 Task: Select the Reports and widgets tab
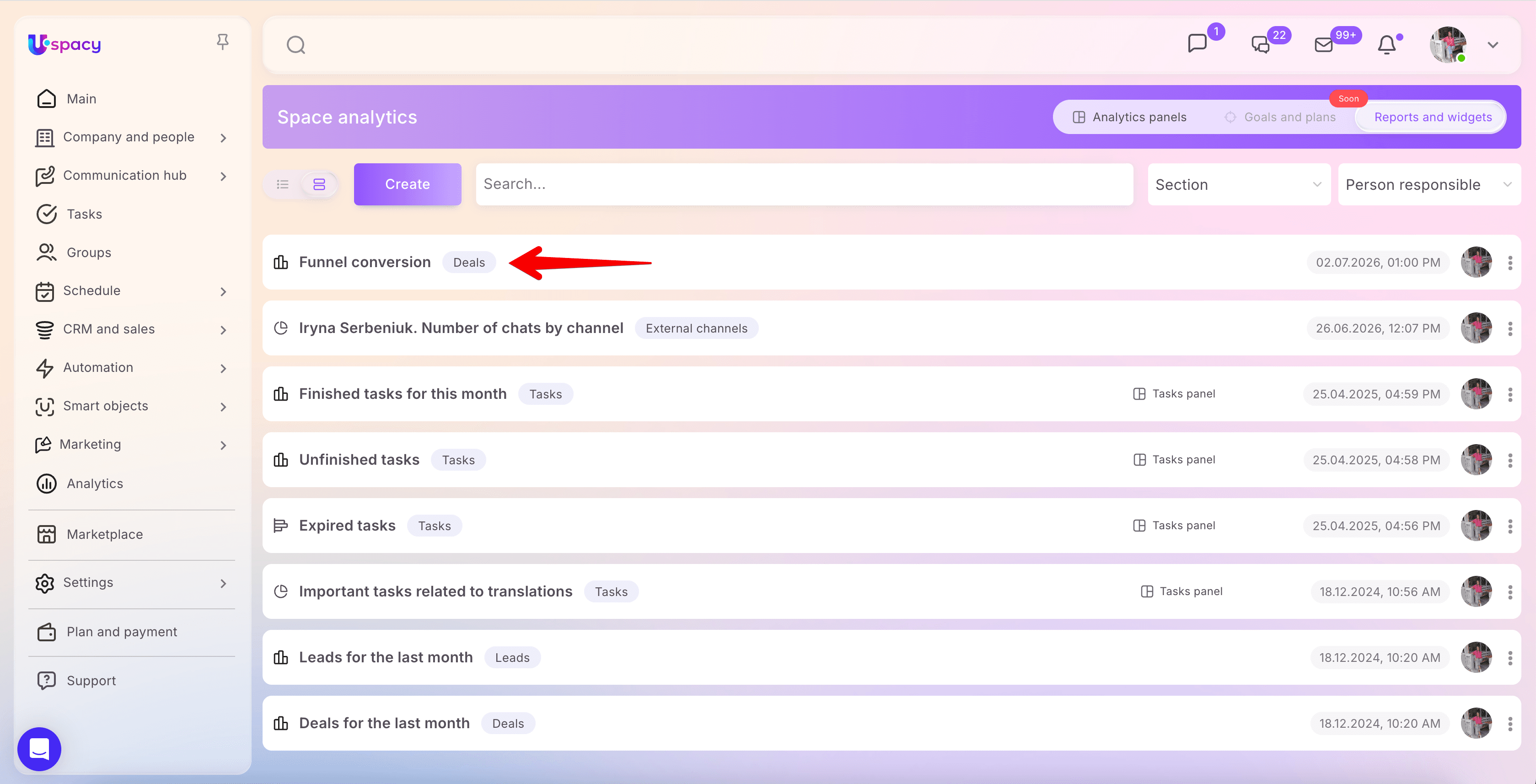1432,117
